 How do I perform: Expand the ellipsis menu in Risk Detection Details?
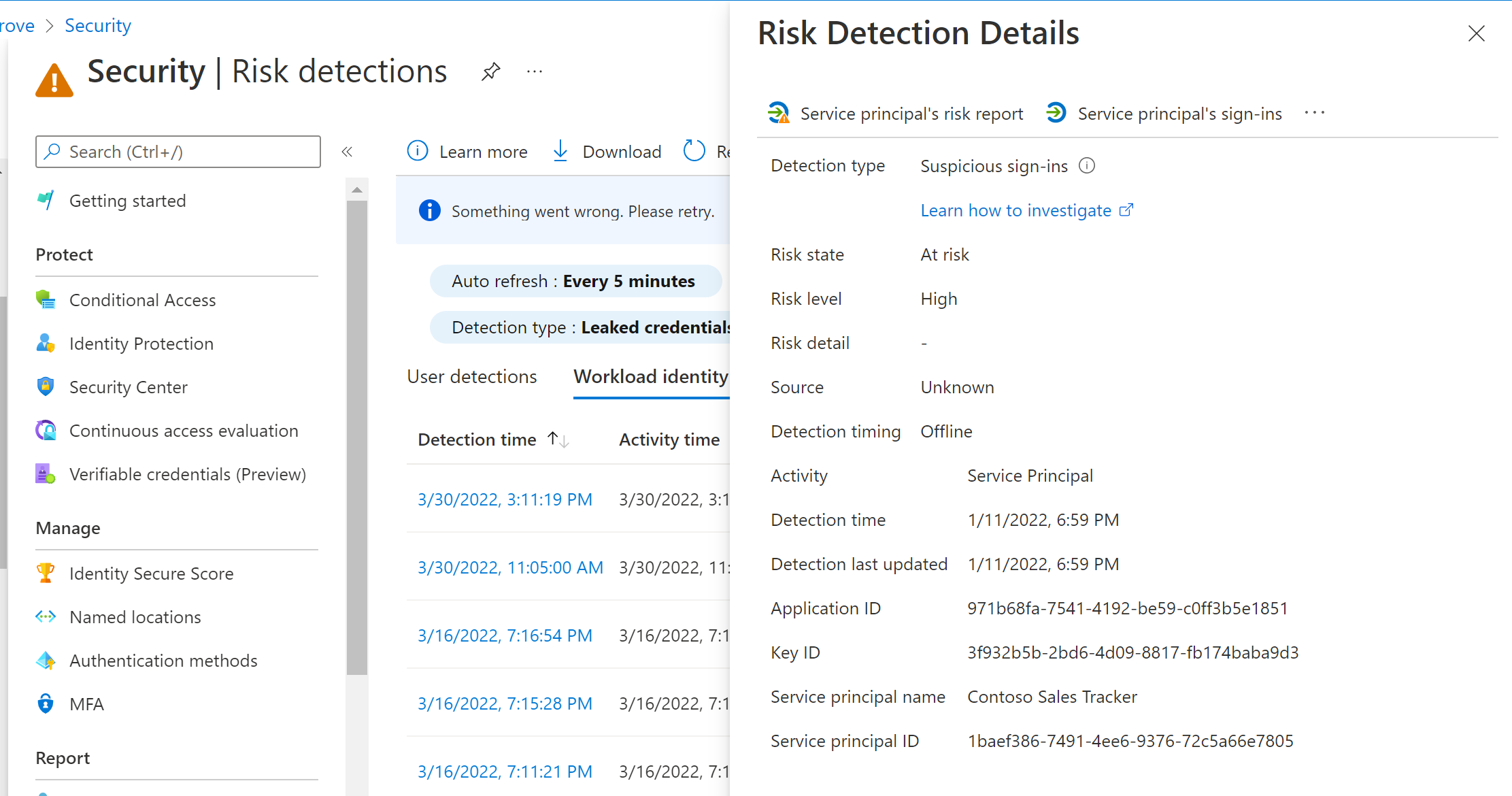point(1314,113)
